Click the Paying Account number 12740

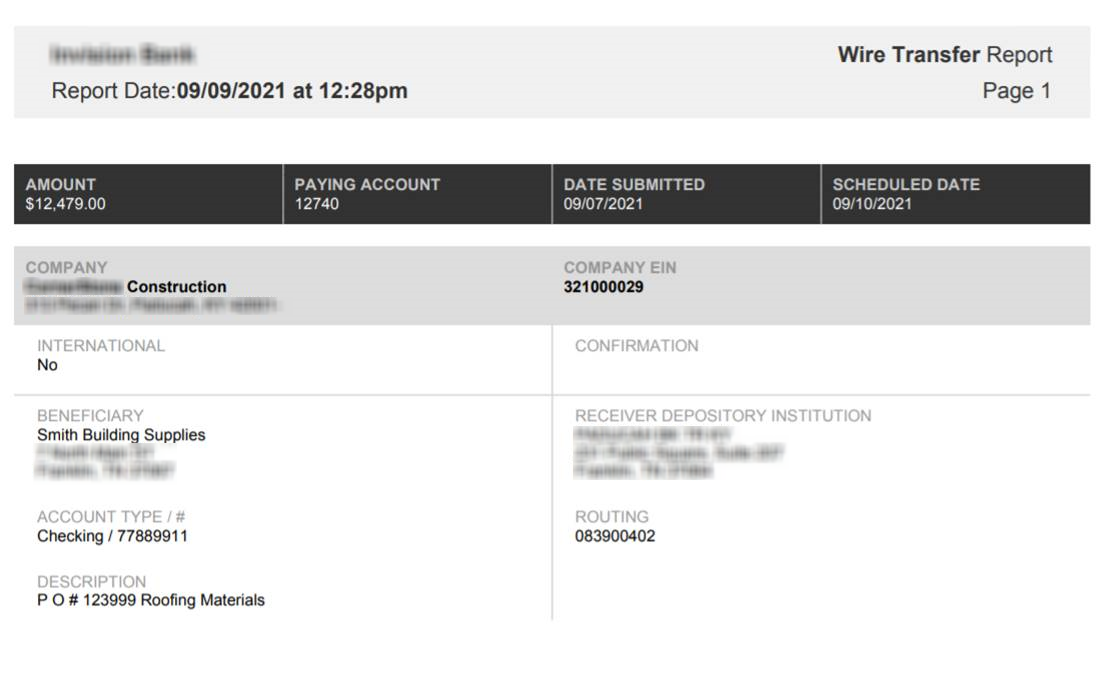[316, 204]
